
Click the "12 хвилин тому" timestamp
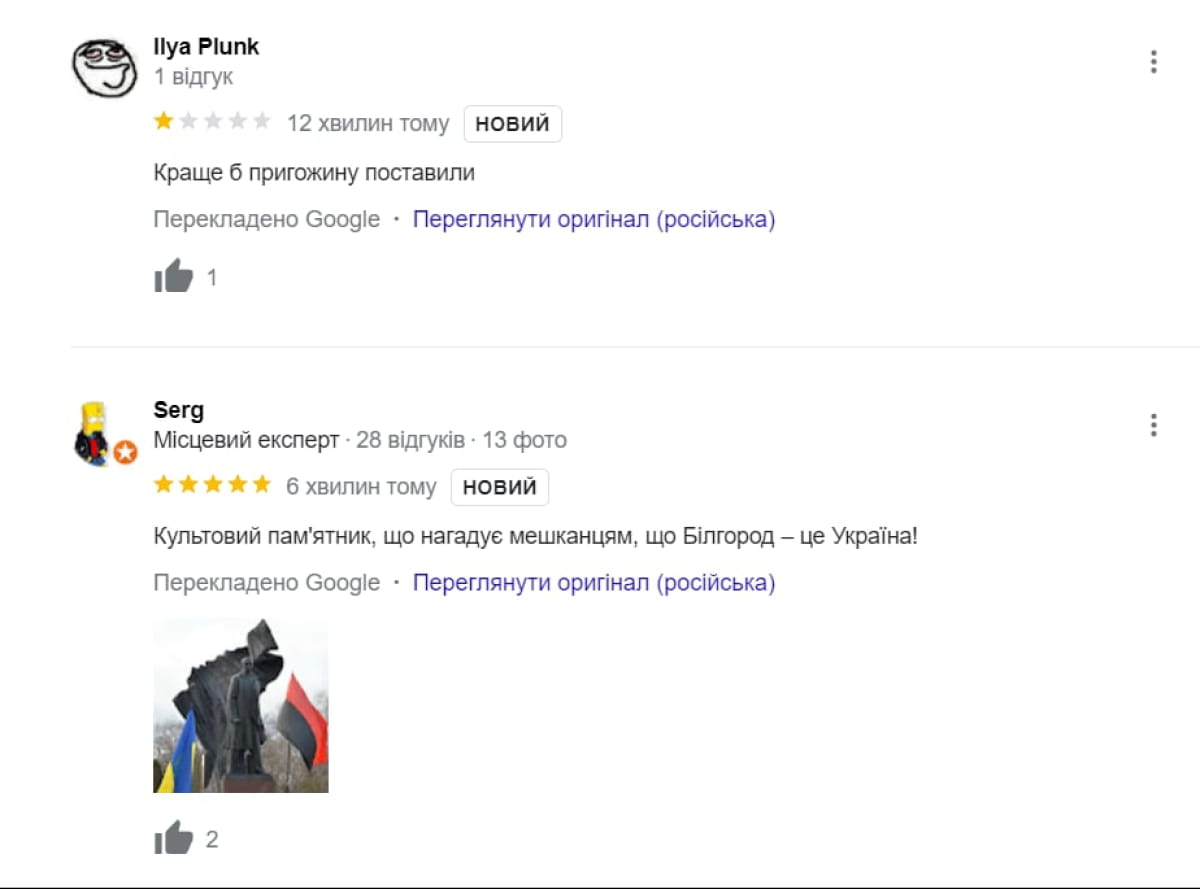pos(368,124)
